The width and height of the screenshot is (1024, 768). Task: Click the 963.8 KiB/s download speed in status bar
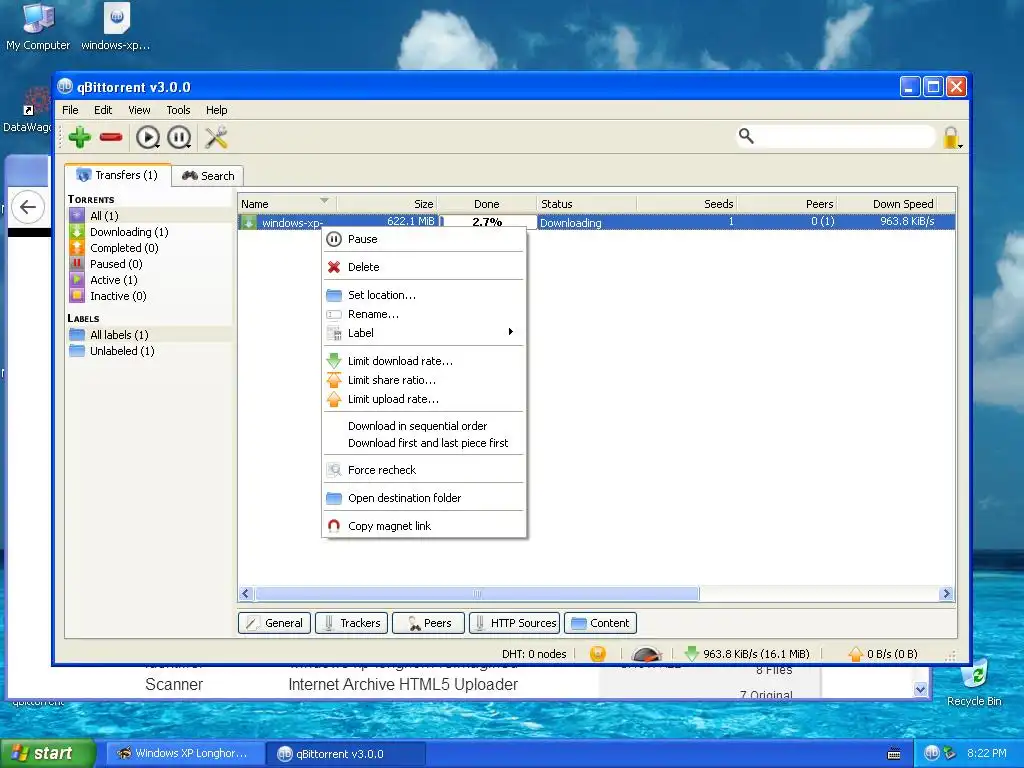pyautogui.click(x=747, y=654)
